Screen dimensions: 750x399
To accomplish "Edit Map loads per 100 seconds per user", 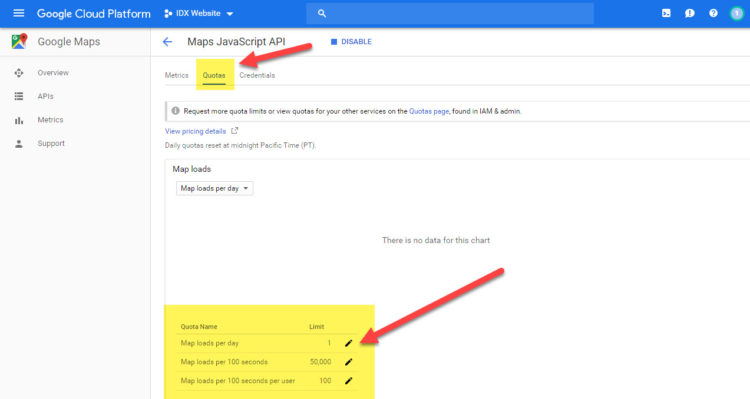I will tap(349, 381).
